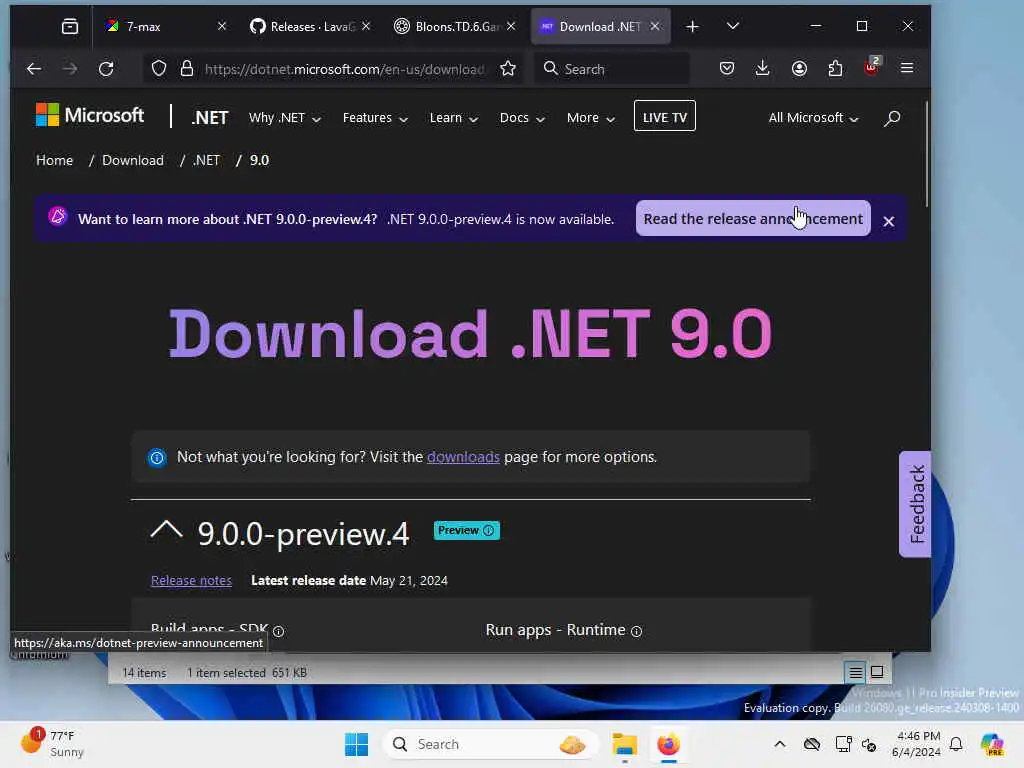1024x768 pixels.
Task: Expand the Learn menu
Action: coord(454,118)
